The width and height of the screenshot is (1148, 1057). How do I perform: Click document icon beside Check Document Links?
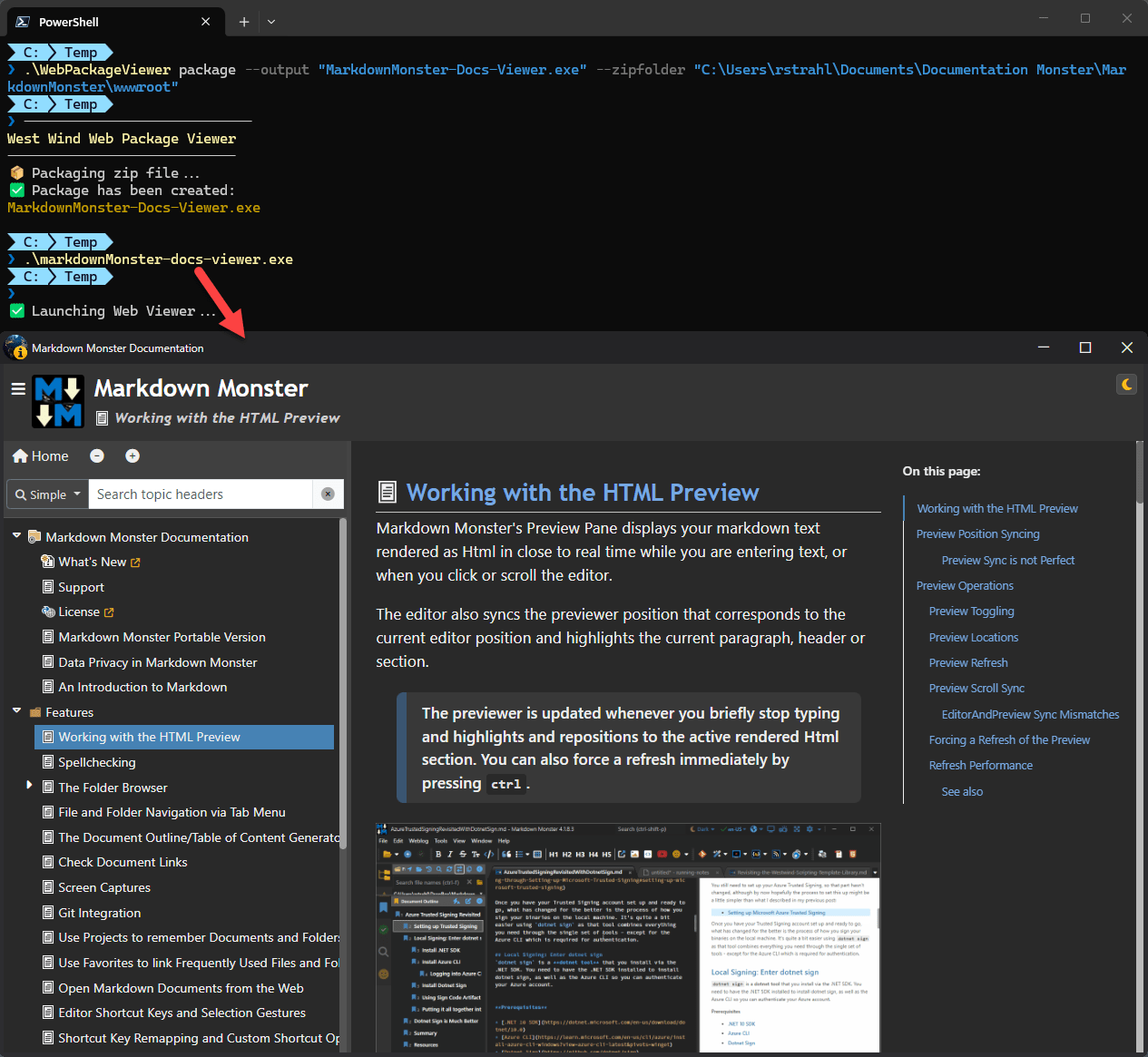[x=49, y=862]
